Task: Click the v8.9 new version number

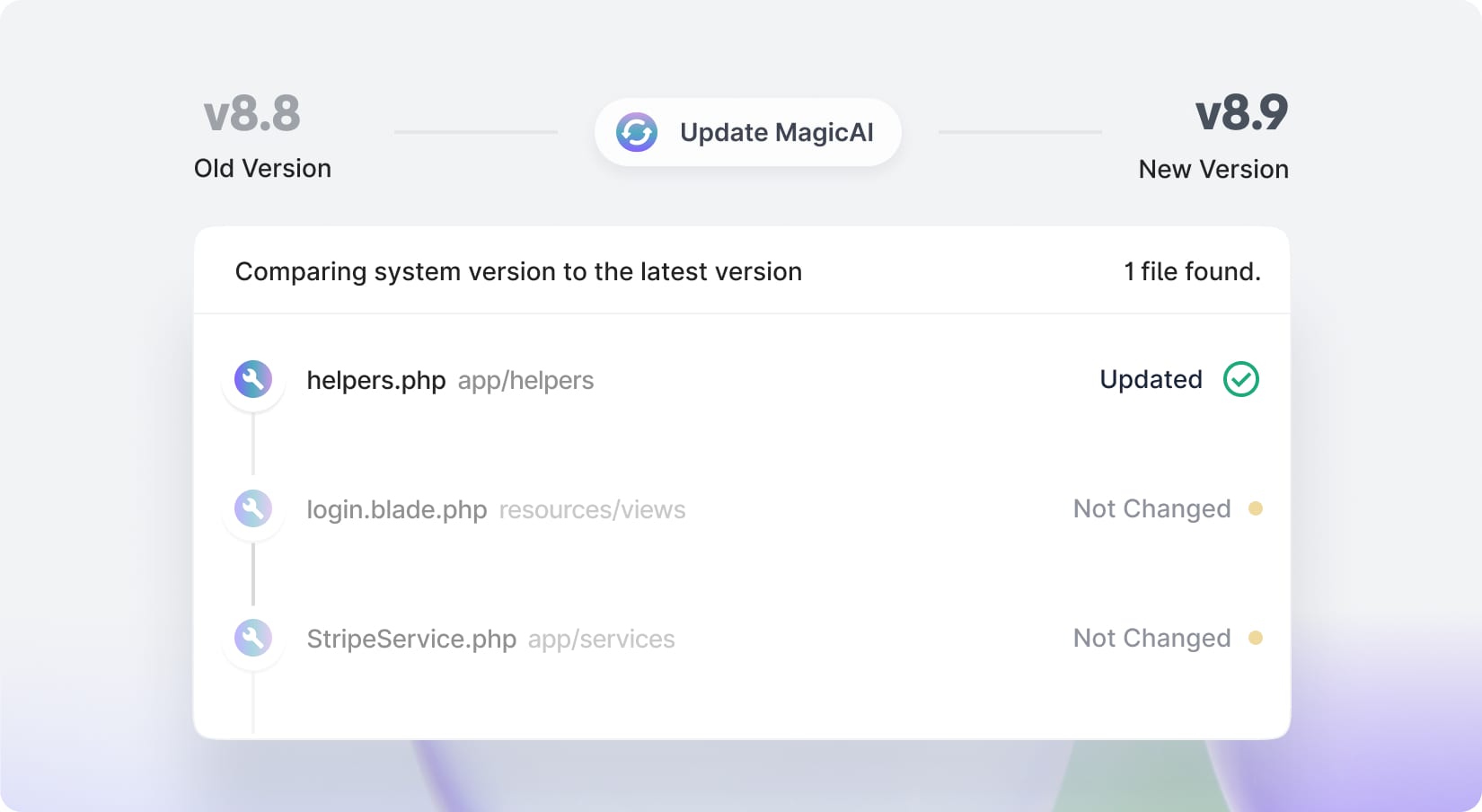Action: click(x=1241, y=114)
